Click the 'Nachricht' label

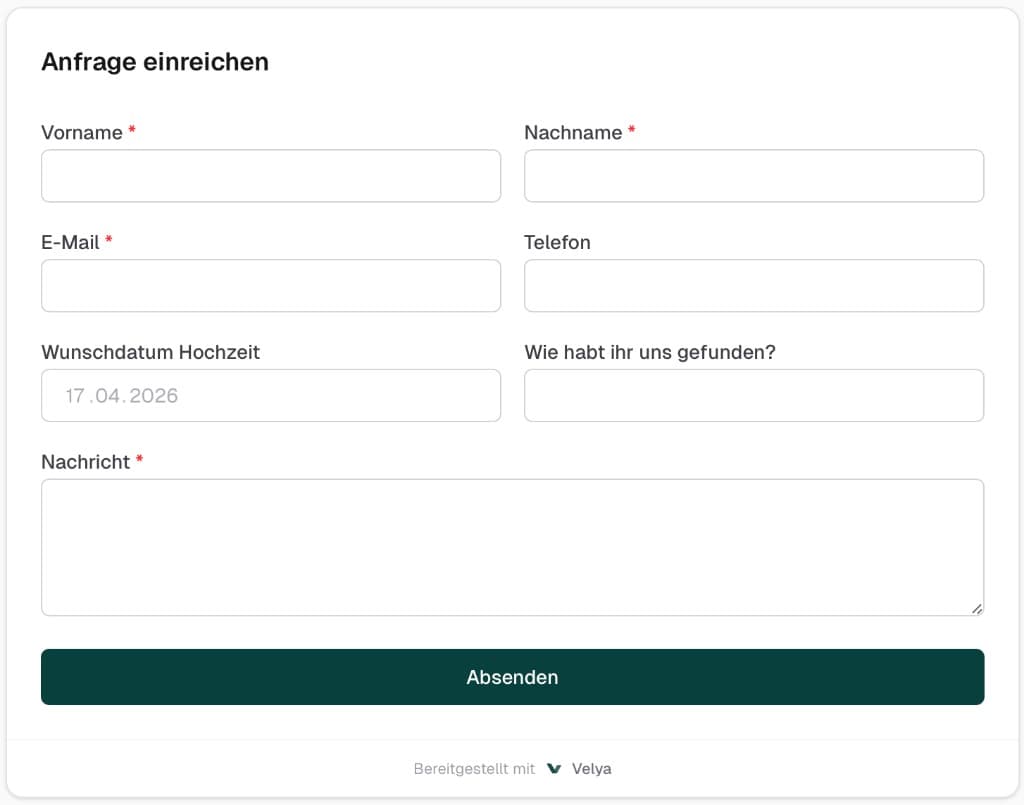click(86, 462)
